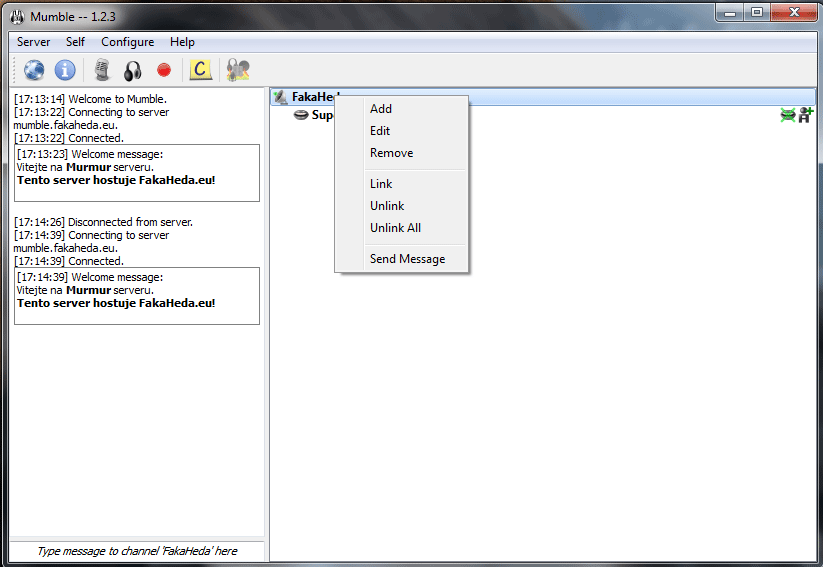The width and height of the screenshot is (823, 567).
Task: Open the last toolbar icon with headset figures
Action: (x=238, y=70)
